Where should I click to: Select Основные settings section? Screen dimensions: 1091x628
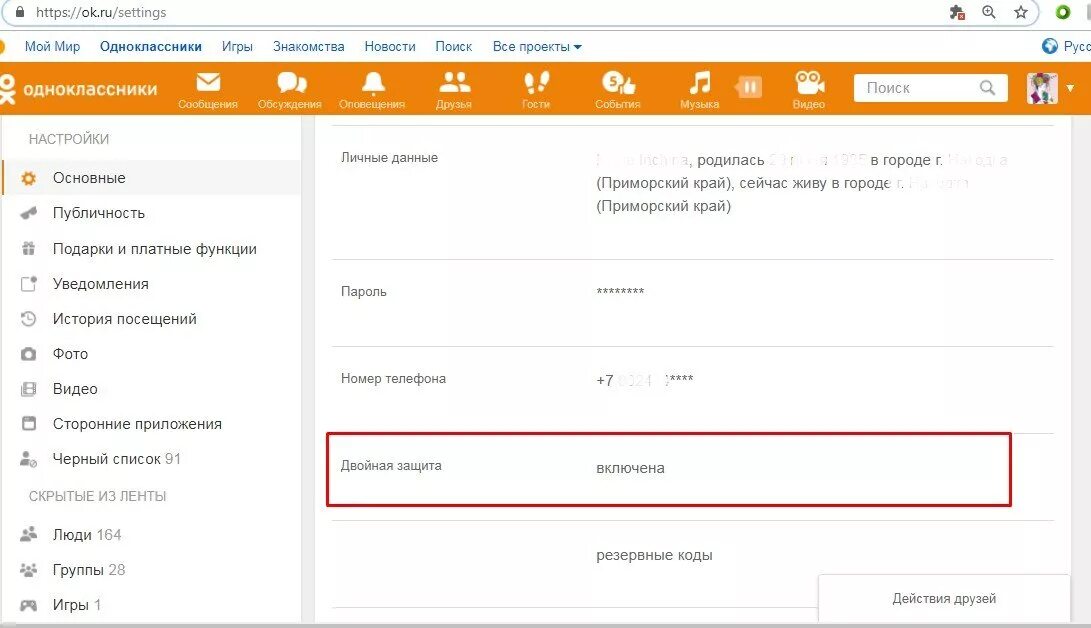coord(152,178)
